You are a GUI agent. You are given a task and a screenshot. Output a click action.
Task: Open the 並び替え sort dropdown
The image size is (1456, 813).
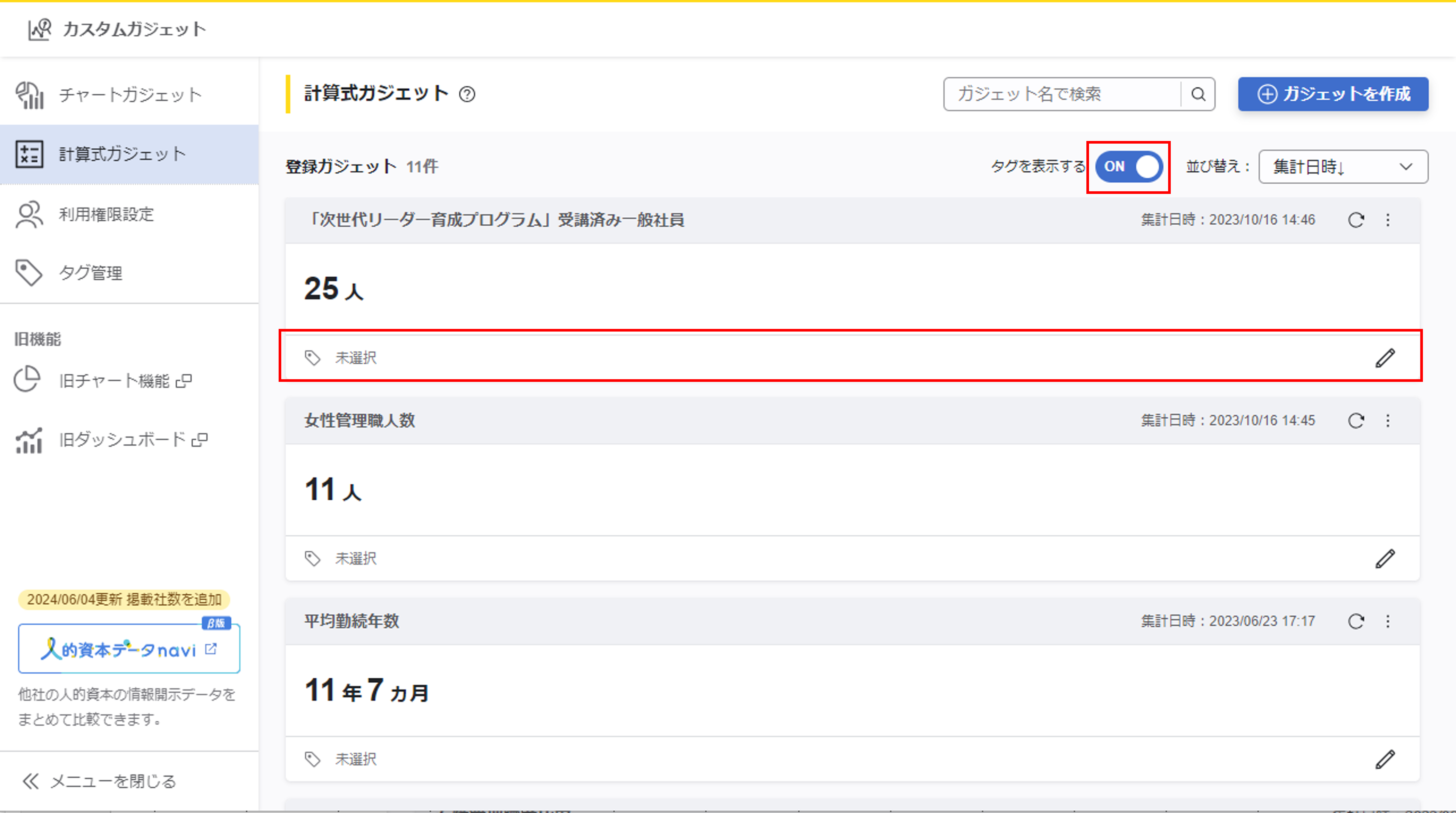(x=1343, y=167)
